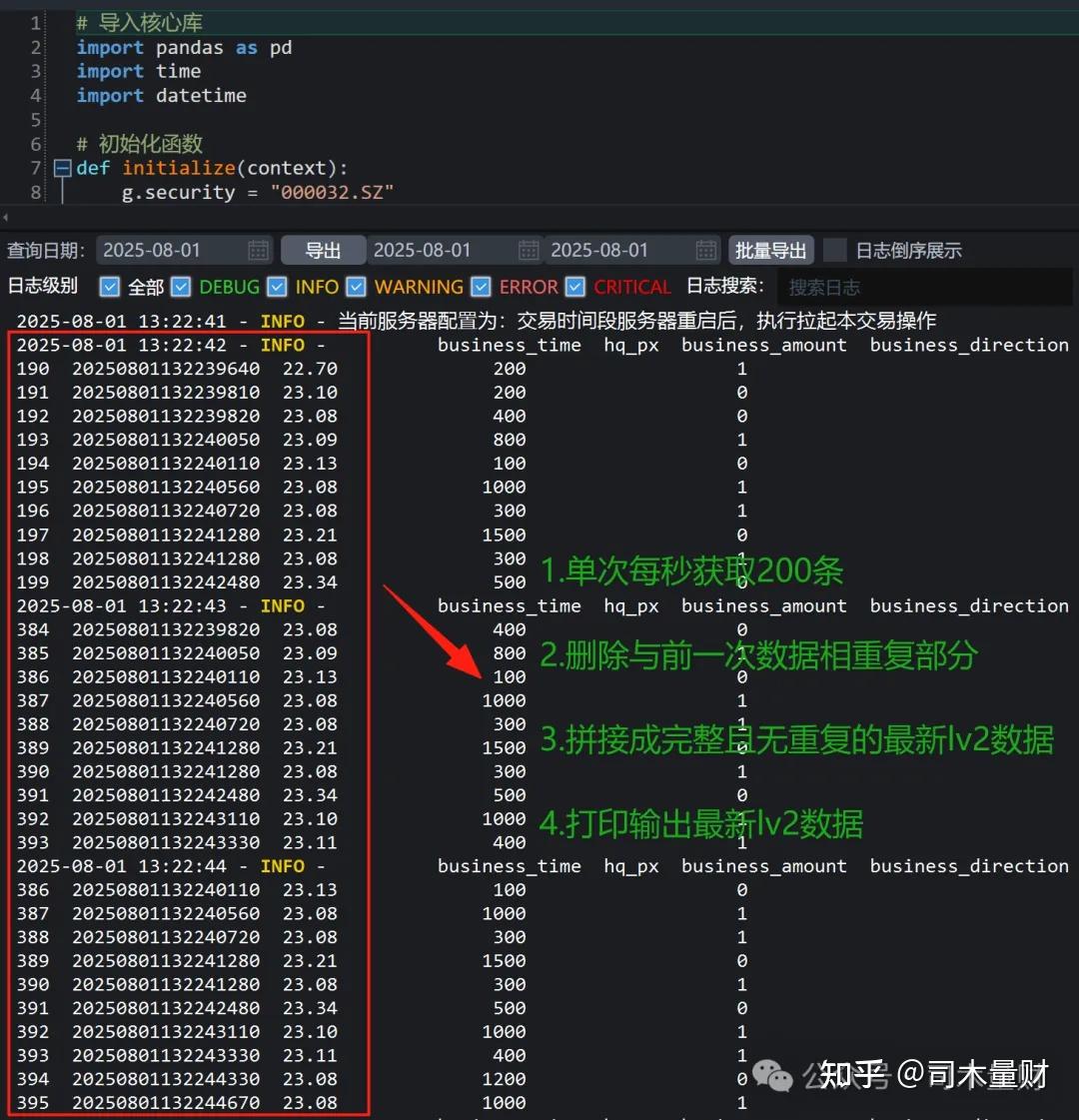Uncheck the DEBUG log level
This screenshot has width=1079, height=1120.
point(181,287)
